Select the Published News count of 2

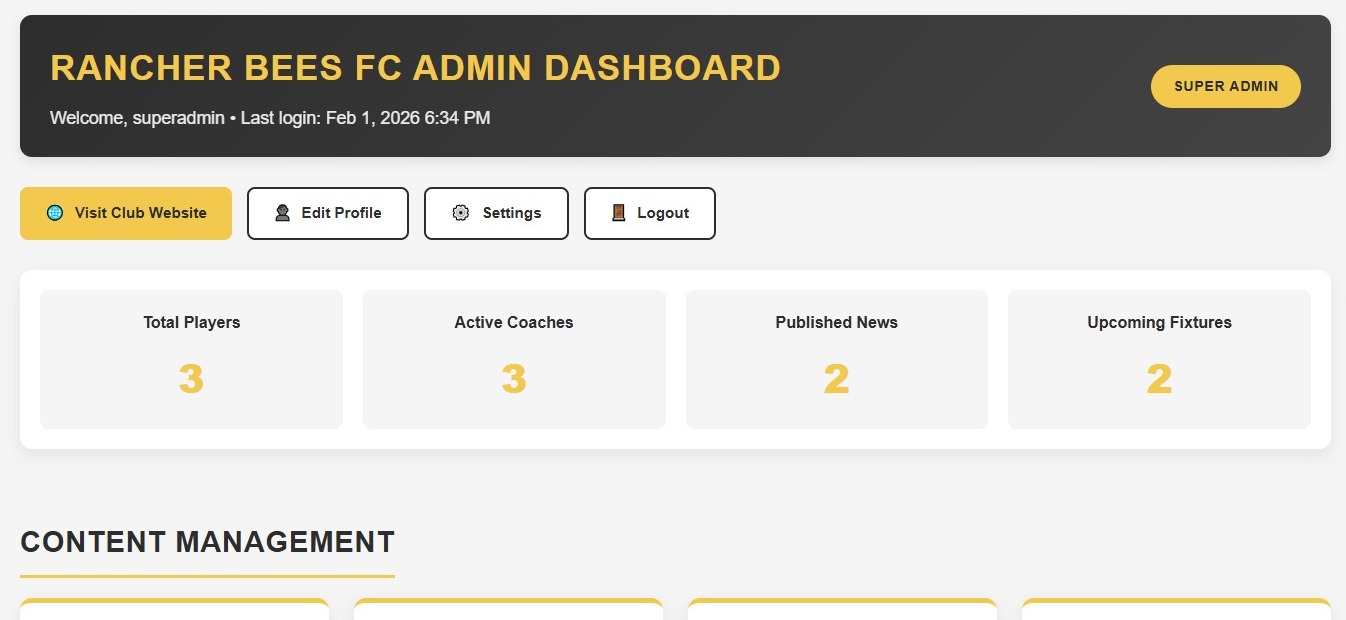[836, 378]
